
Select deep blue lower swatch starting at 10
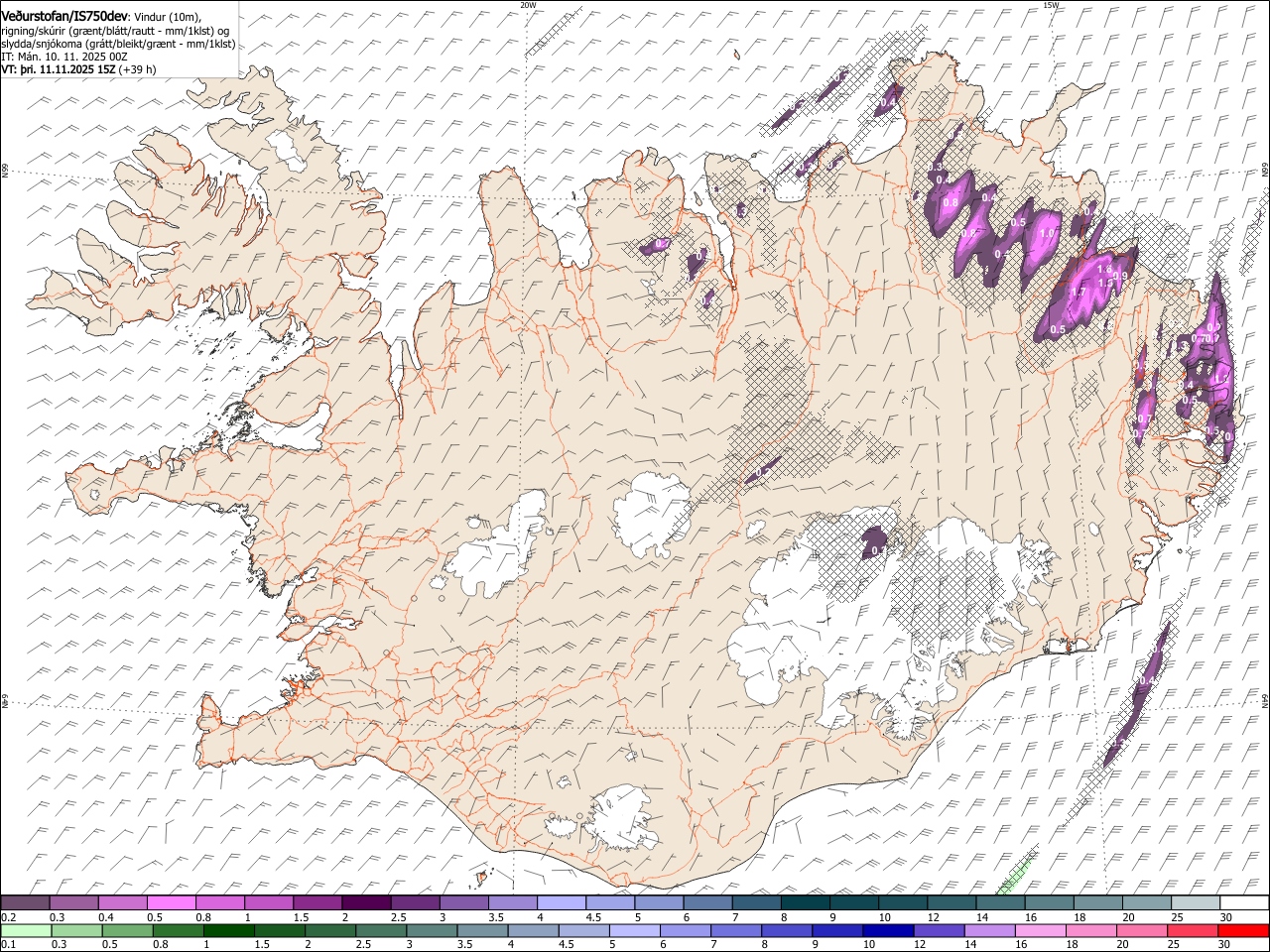click(x=887, y=930)
